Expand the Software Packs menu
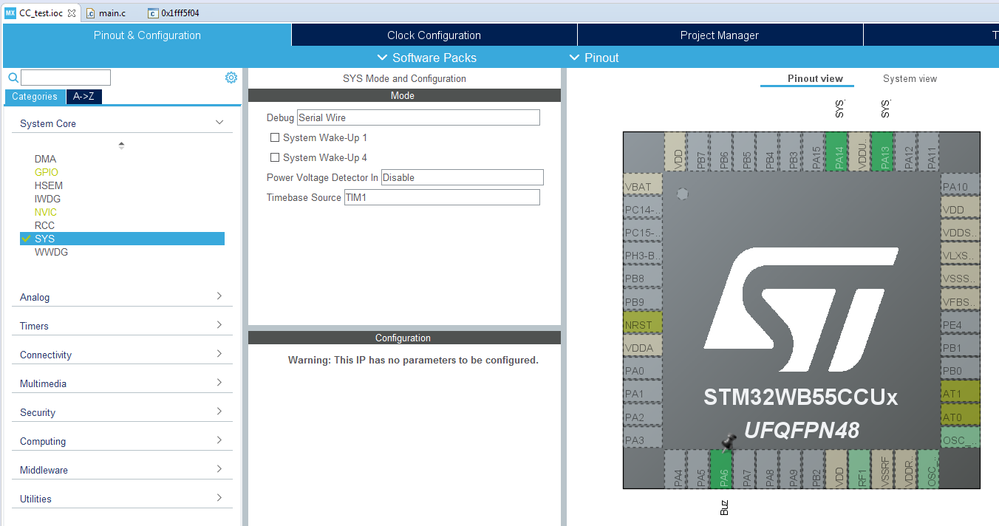 pos(427,57)
